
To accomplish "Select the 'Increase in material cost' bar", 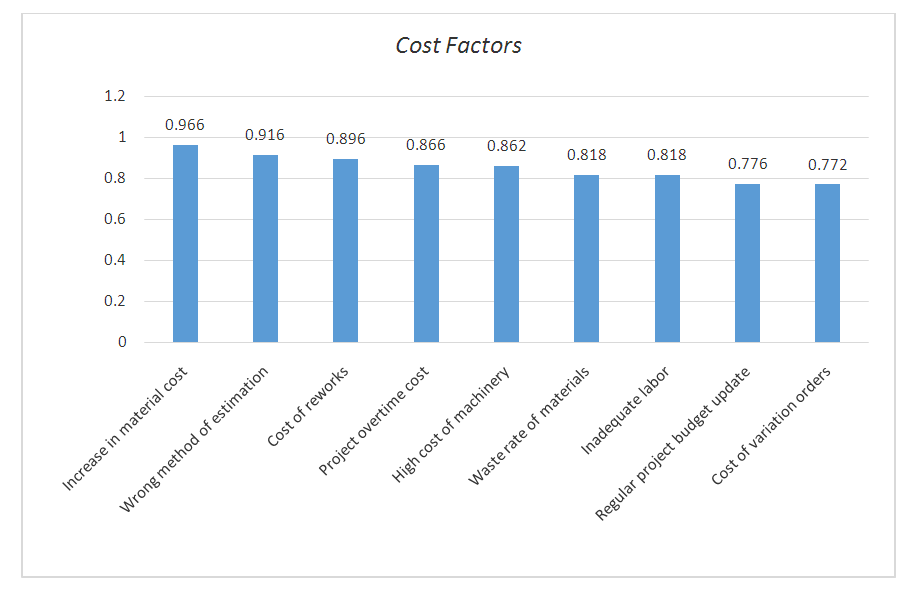I will (x=185, y=244).
